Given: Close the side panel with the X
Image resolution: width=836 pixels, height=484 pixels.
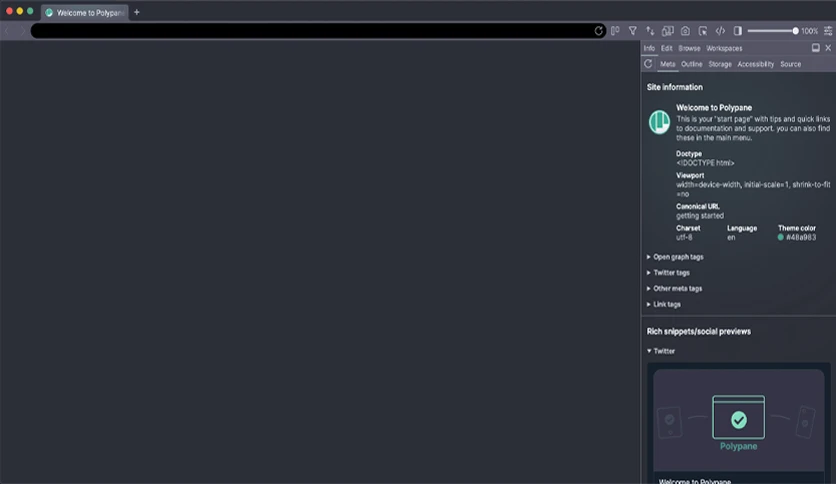Looking at the screenshot, I should pos(828,48).
